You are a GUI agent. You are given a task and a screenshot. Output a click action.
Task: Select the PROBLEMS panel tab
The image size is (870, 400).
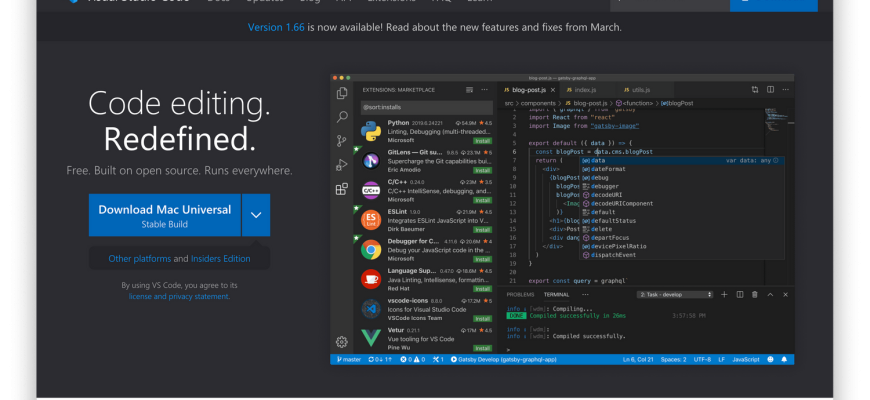click(x=520, y=295)
